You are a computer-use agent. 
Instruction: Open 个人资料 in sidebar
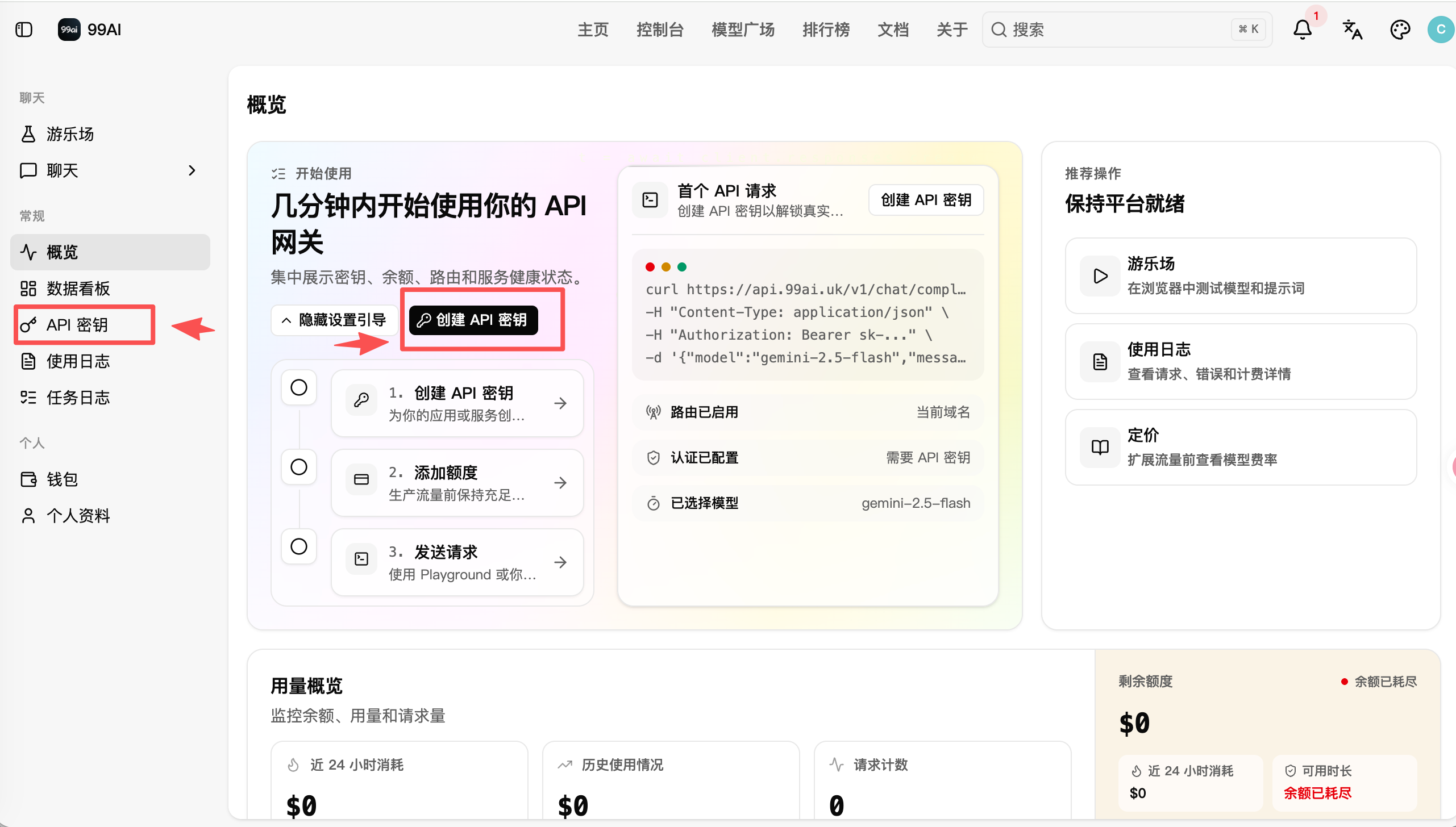coord(110,516)
